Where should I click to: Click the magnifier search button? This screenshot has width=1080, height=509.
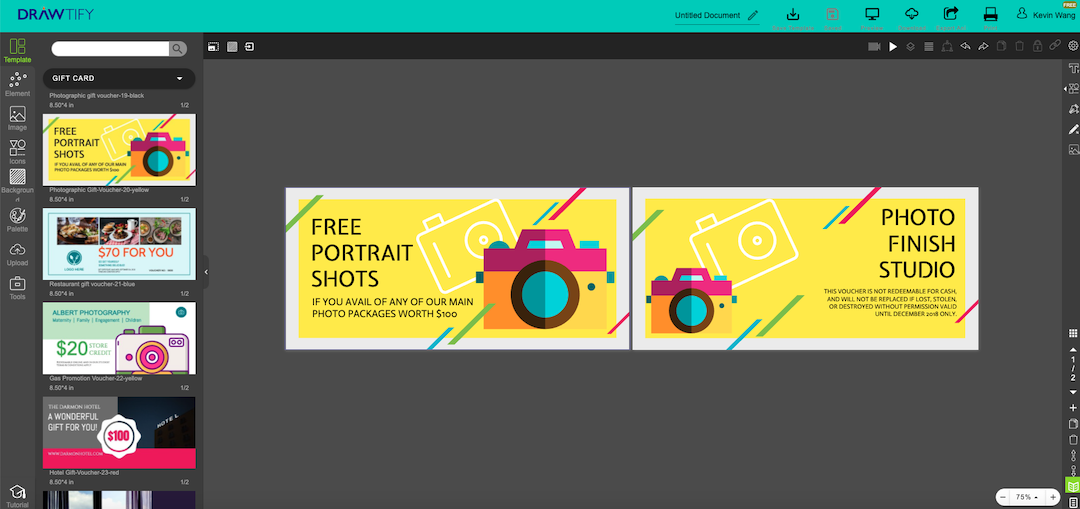tap(178, 48)
